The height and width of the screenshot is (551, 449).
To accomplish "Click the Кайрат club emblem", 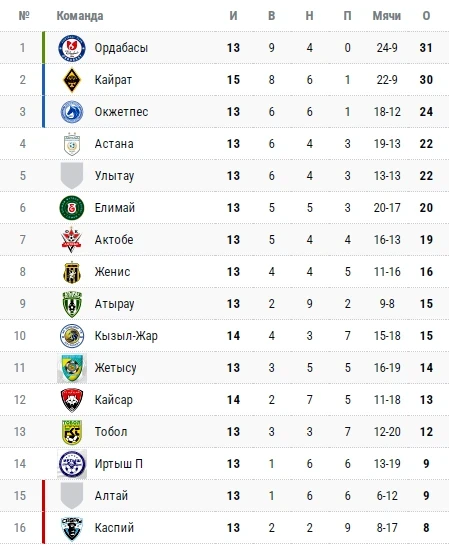I will pyautogui.click(x=72, y=80).
